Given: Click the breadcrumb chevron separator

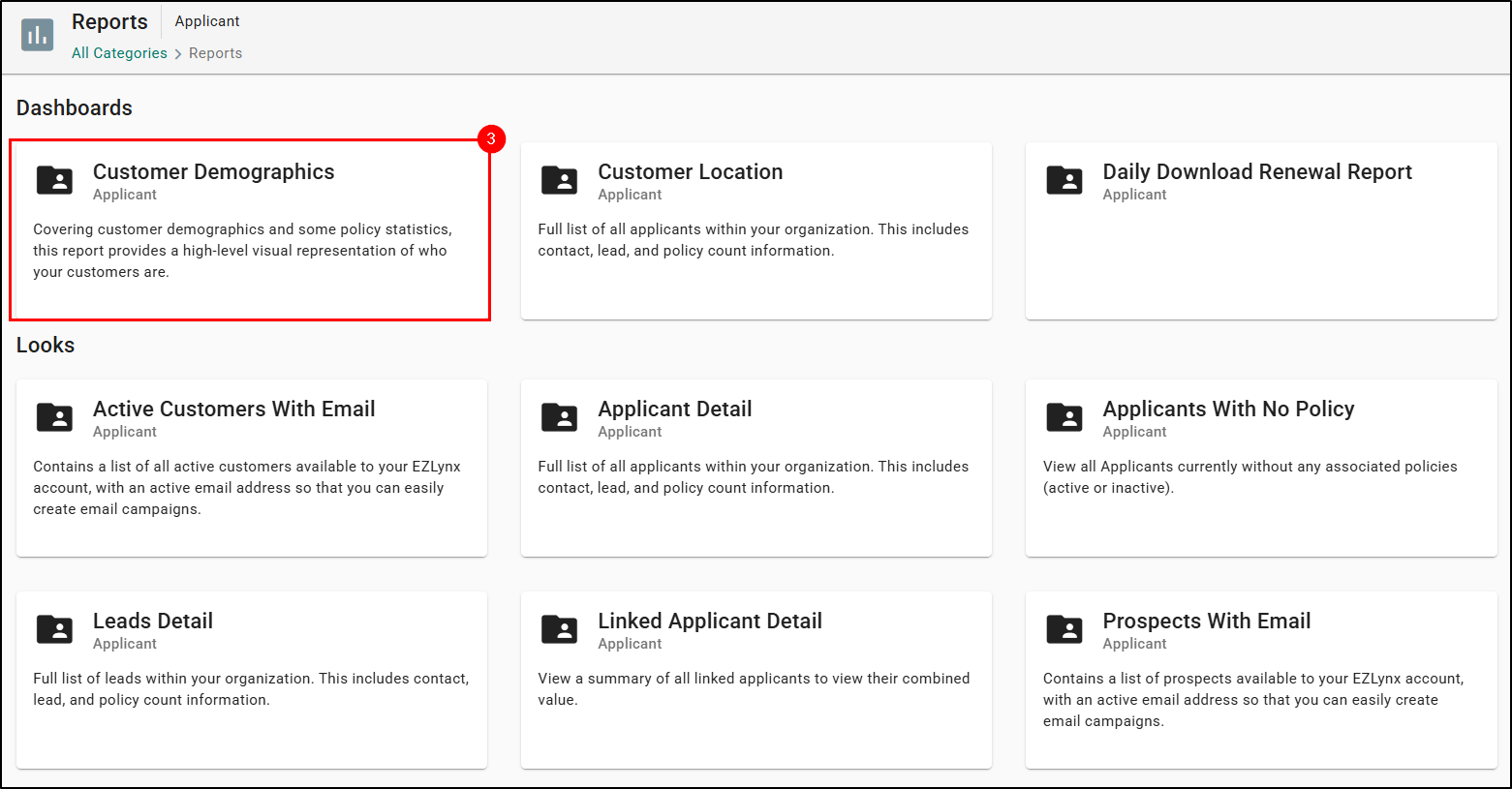Looking at the screenshot, I should 178,54.
